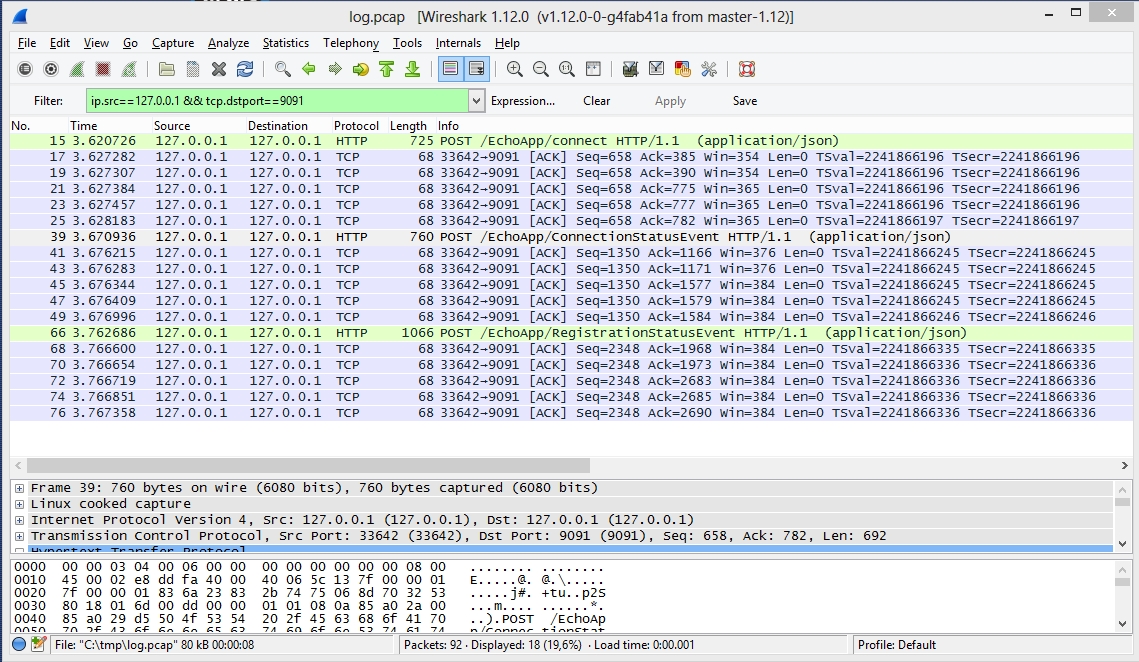Viewport: 1139px width, 662px height.
Task: Click the Expression... button
Action: coord(522,101)
